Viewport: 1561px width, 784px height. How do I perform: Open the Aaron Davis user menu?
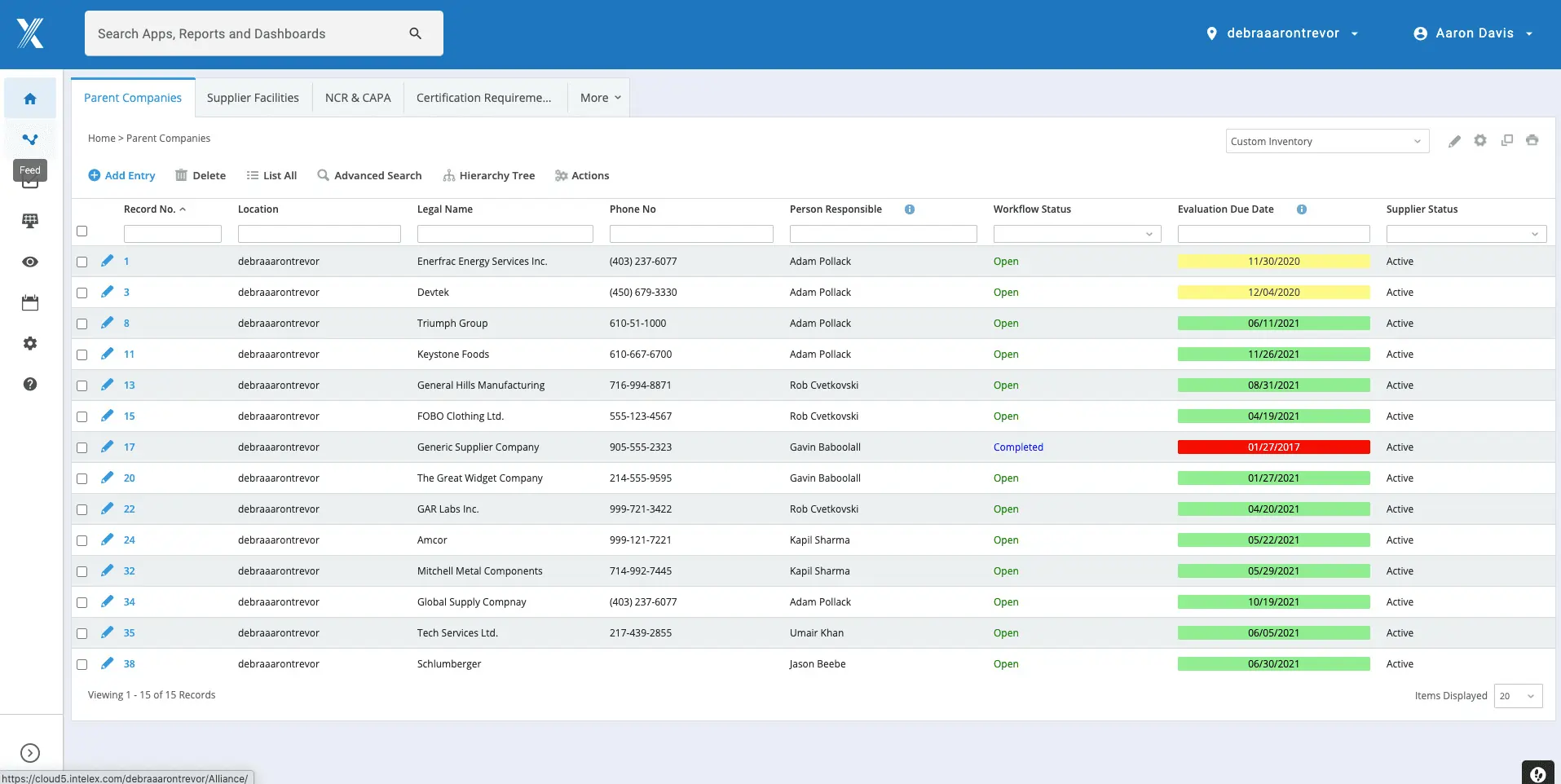[1473, 33]
